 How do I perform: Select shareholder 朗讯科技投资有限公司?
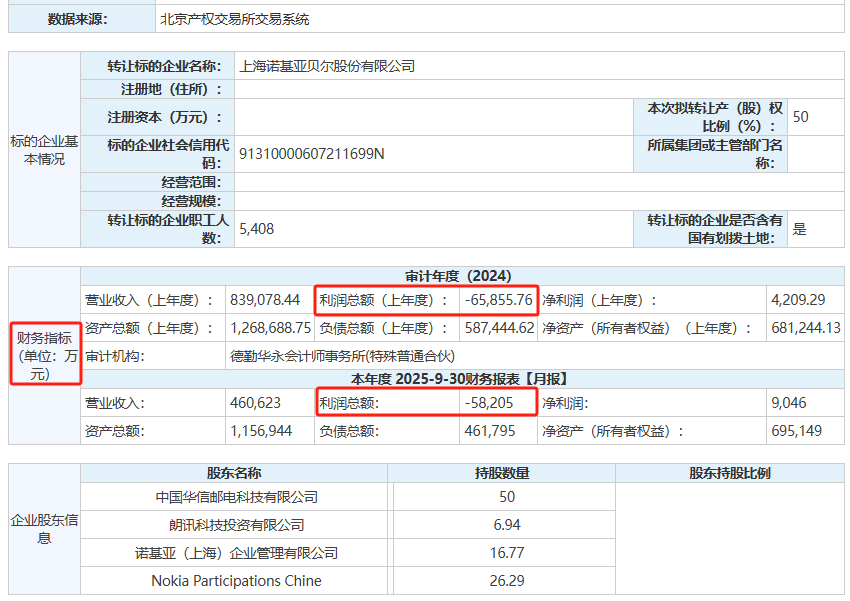point(236,525)
